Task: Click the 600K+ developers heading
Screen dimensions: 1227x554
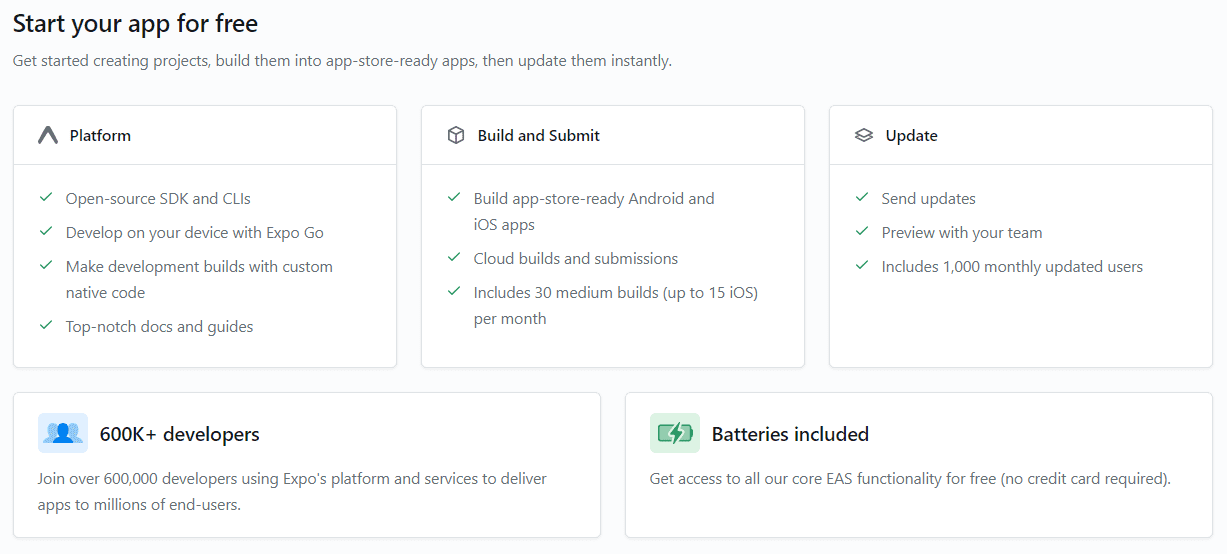Action: coord(180,434)
